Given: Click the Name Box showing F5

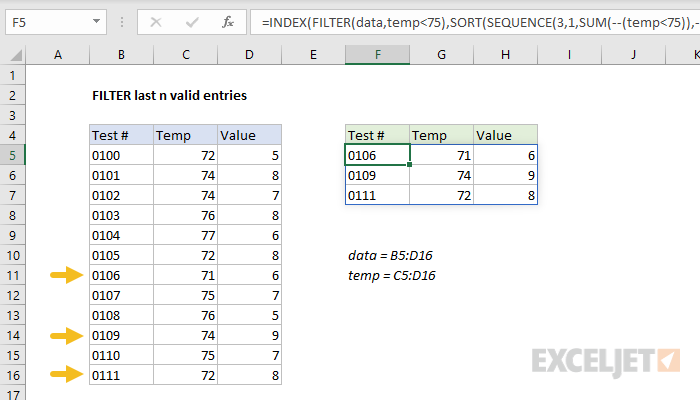Looking at the screenshot, I should click(x=56, y=22).
